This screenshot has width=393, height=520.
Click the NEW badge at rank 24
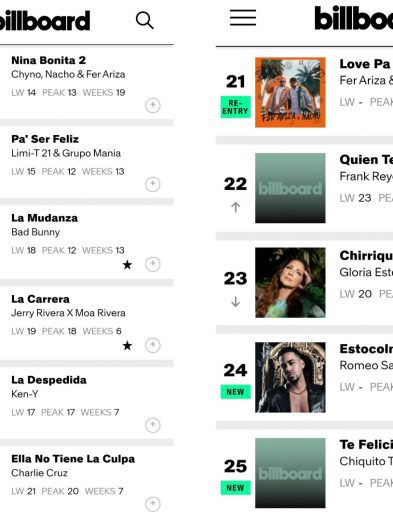235,392
